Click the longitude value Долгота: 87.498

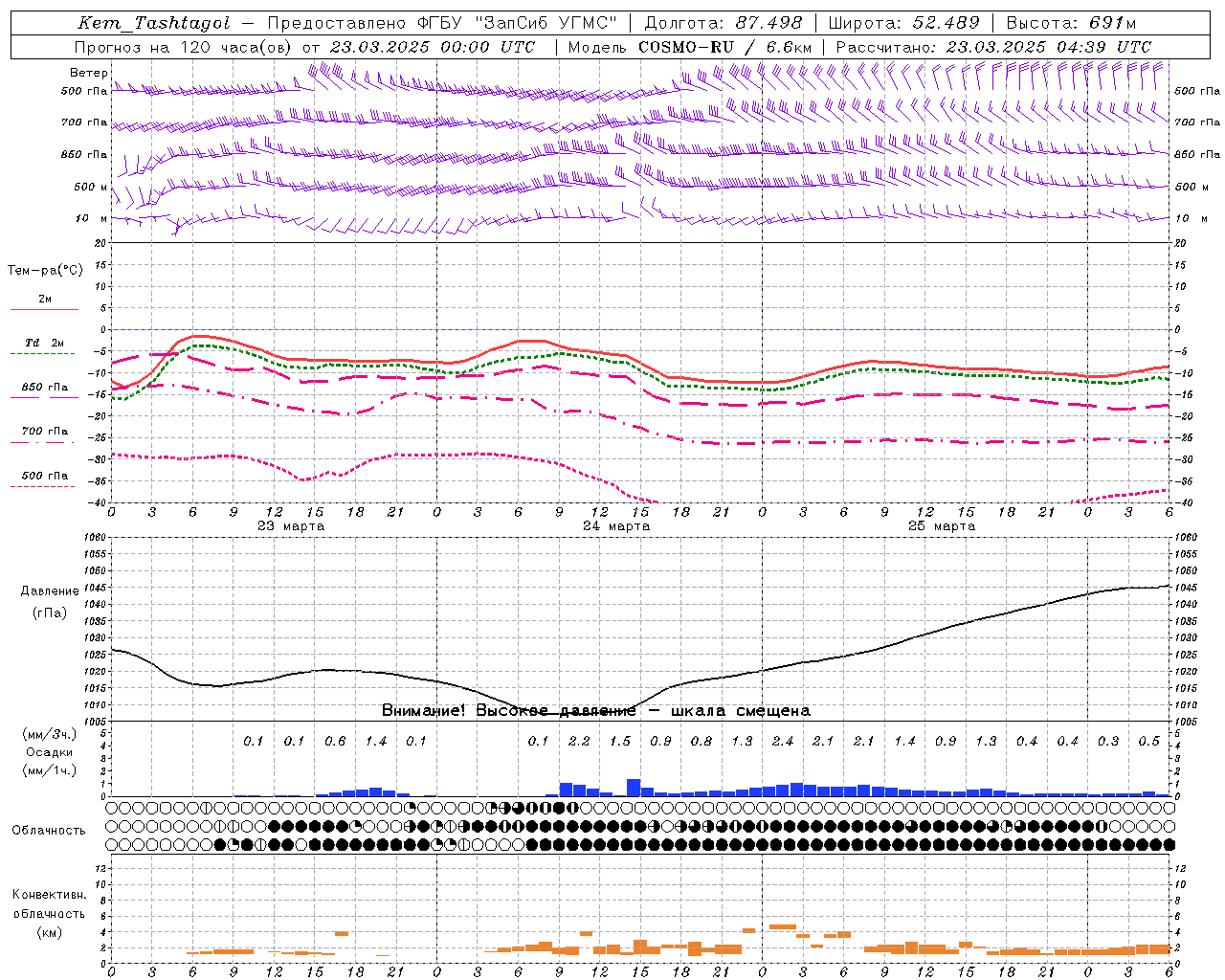[x=723, y=23]
